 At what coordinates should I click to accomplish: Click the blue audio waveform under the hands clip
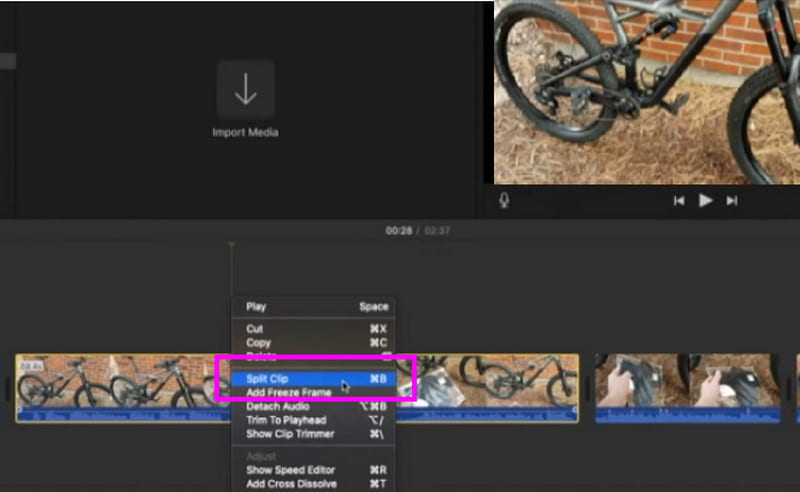point(688,415)
